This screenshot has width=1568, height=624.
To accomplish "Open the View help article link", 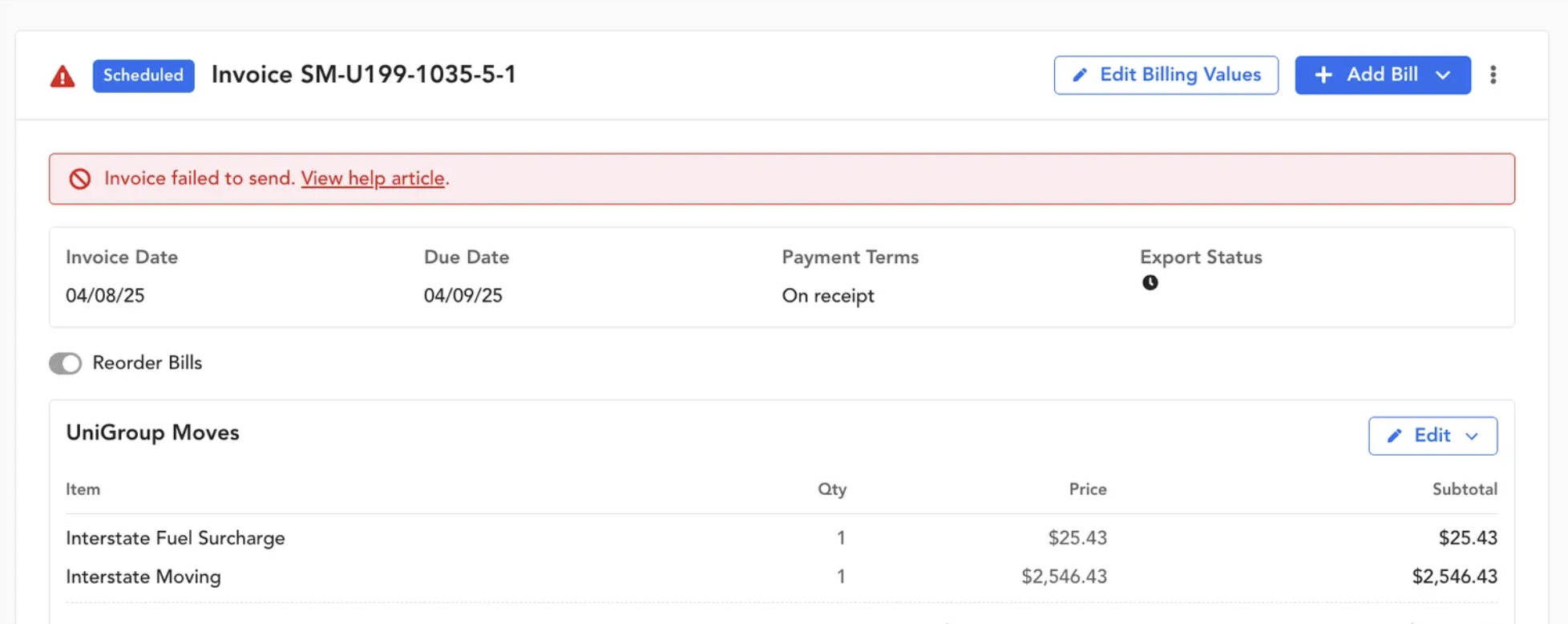I will [x=373, y=178].
